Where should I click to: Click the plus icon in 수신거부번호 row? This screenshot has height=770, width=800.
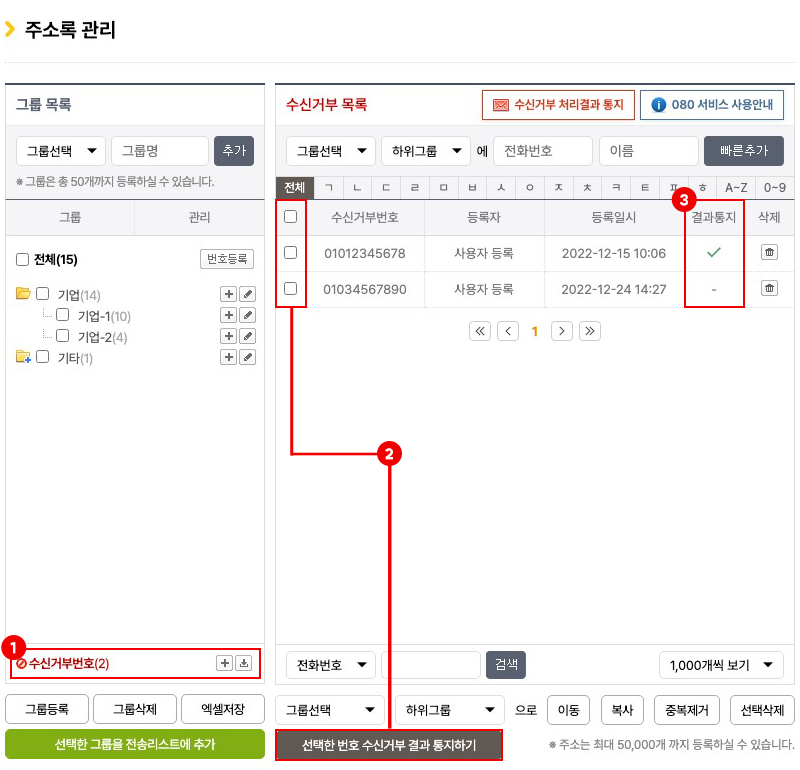click(x=224, y=663)
